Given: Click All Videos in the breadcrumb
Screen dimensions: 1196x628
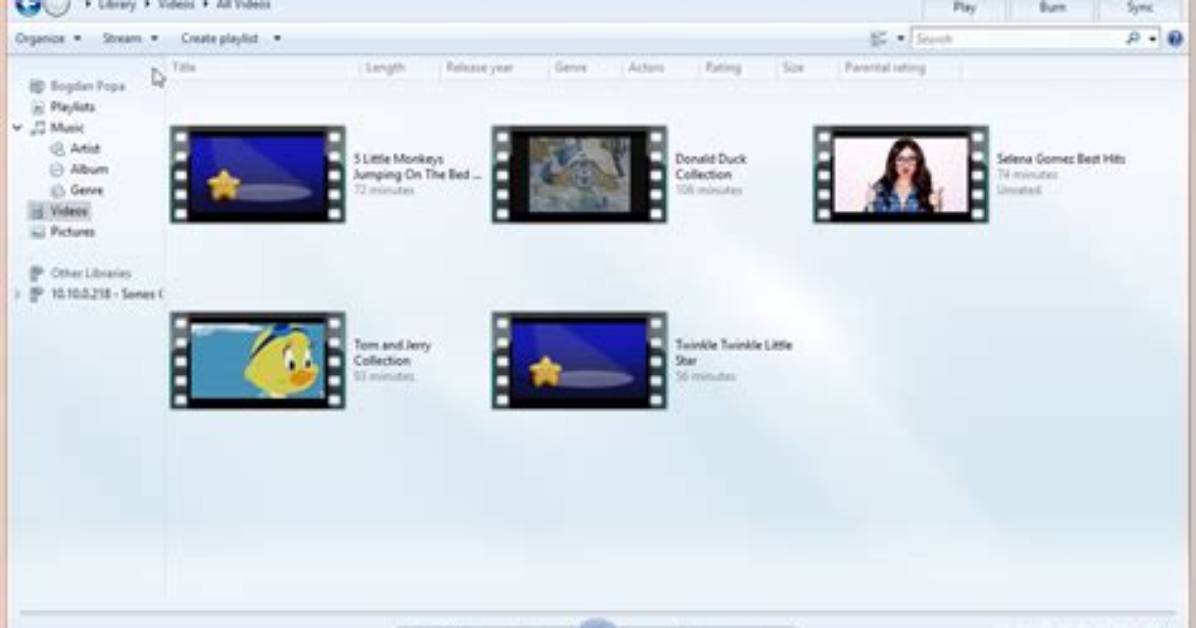Looking at the screenshot, I should tap(243, 5).
